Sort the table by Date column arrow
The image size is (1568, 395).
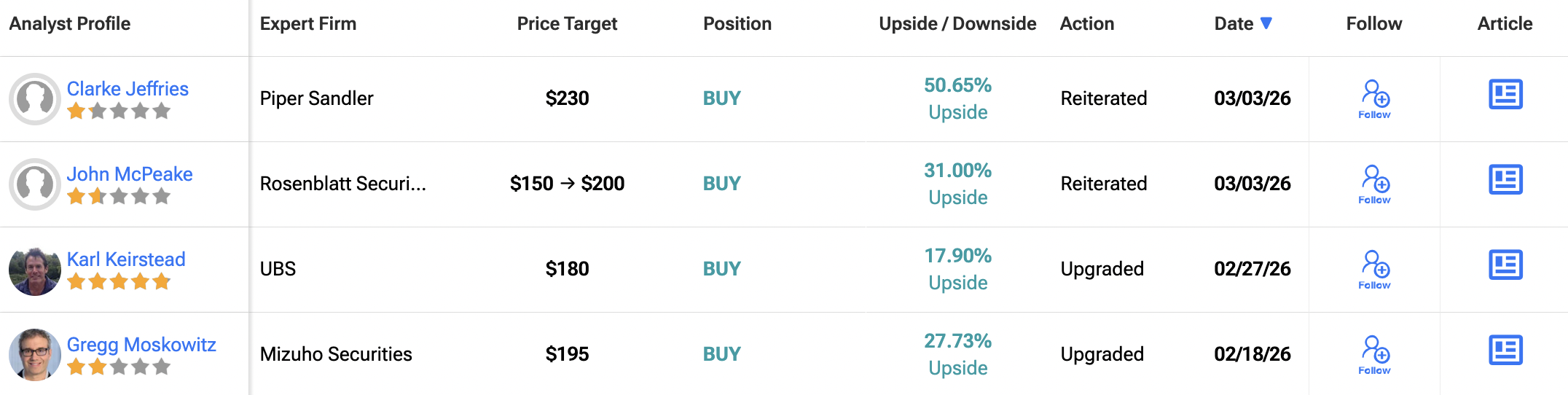click(x=1266, y=23)
